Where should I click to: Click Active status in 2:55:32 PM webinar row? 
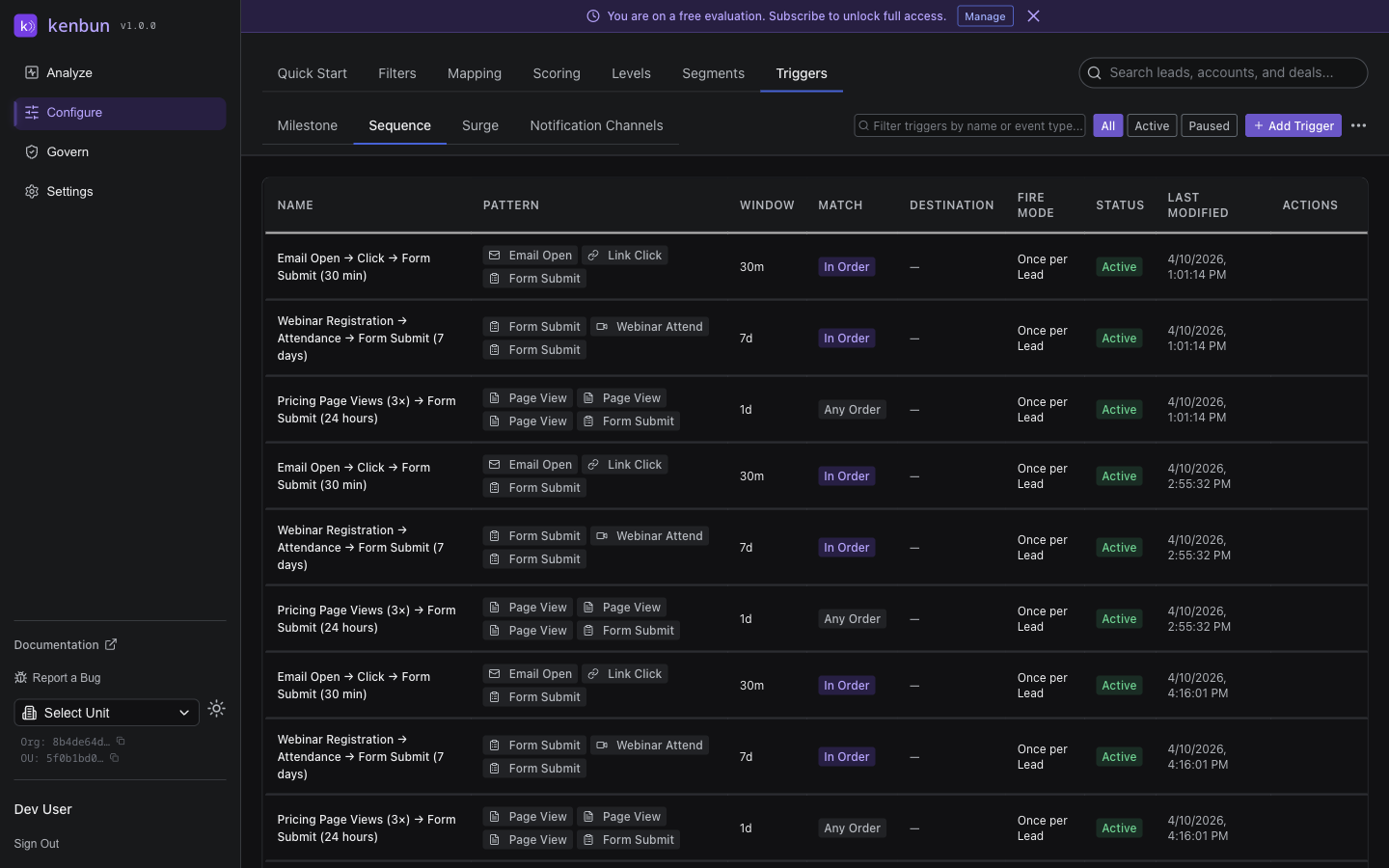click(1119, 548)
